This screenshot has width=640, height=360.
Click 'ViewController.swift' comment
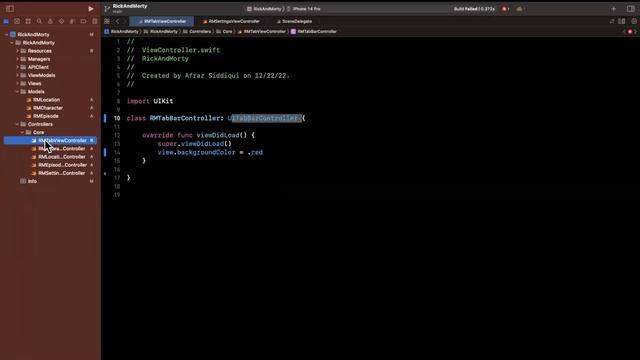point(181,50)
